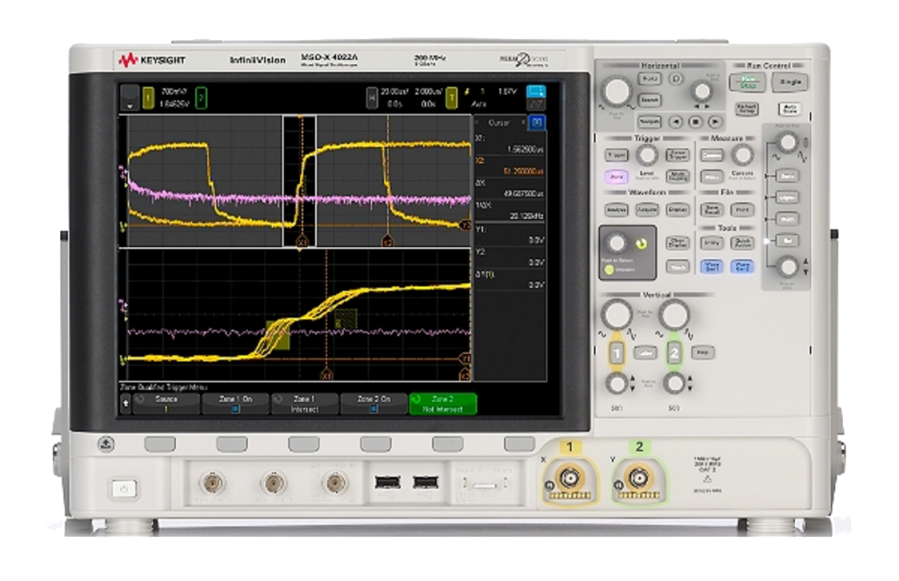
Task: Click the navigate stop key
Action: tap(695, 122)
